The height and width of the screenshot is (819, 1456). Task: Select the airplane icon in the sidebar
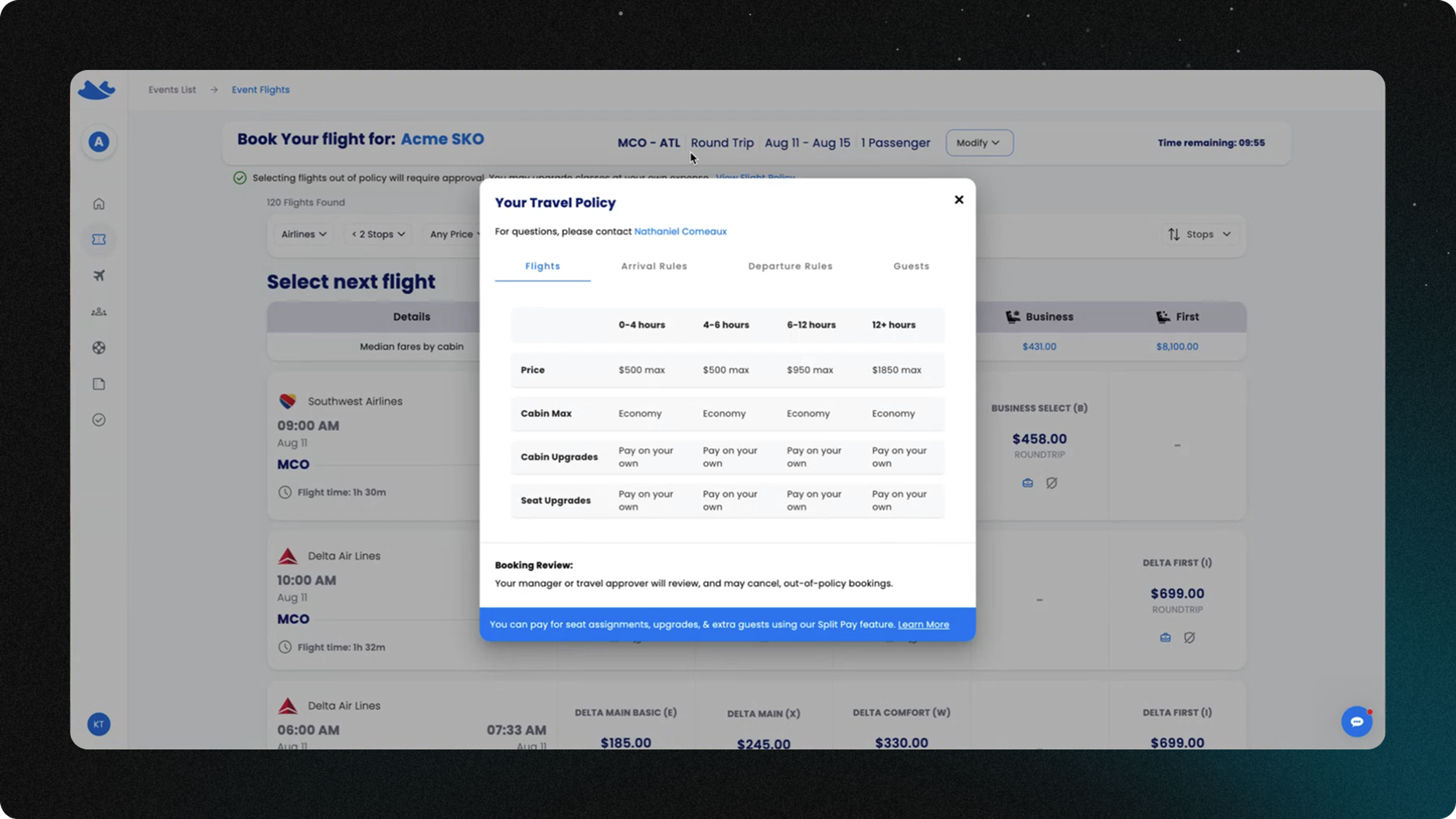click(99, 275)
